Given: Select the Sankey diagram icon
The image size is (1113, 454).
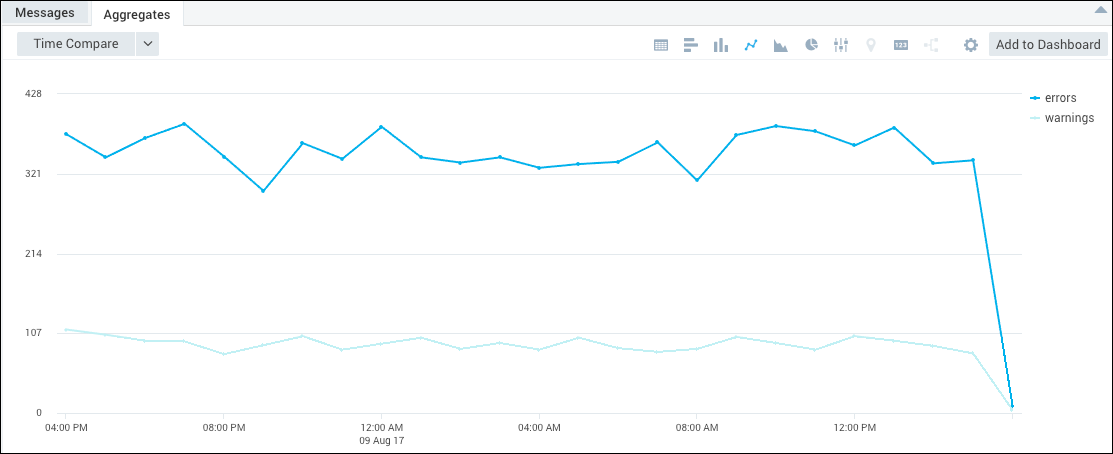Looking at the screenshot, I should pyautogui.click(x=931, y=45).
